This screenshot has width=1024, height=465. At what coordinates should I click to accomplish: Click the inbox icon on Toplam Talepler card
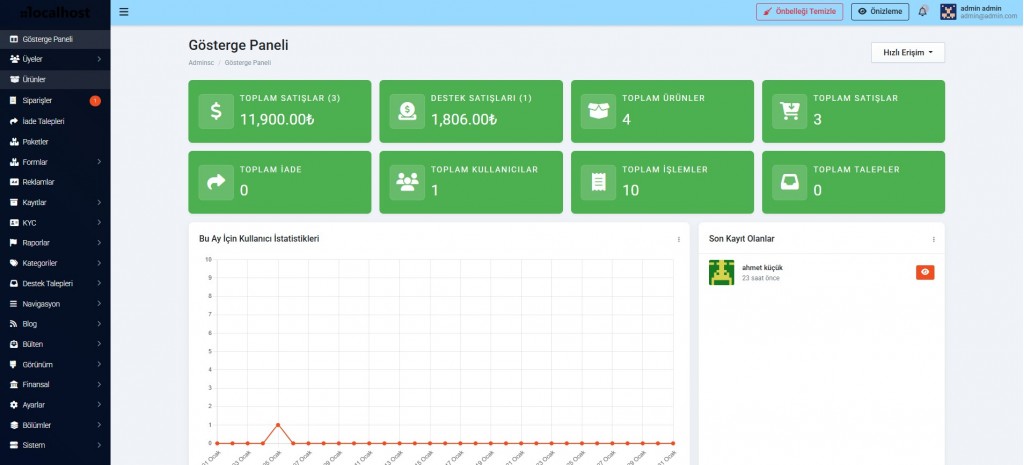coord(790,181)
